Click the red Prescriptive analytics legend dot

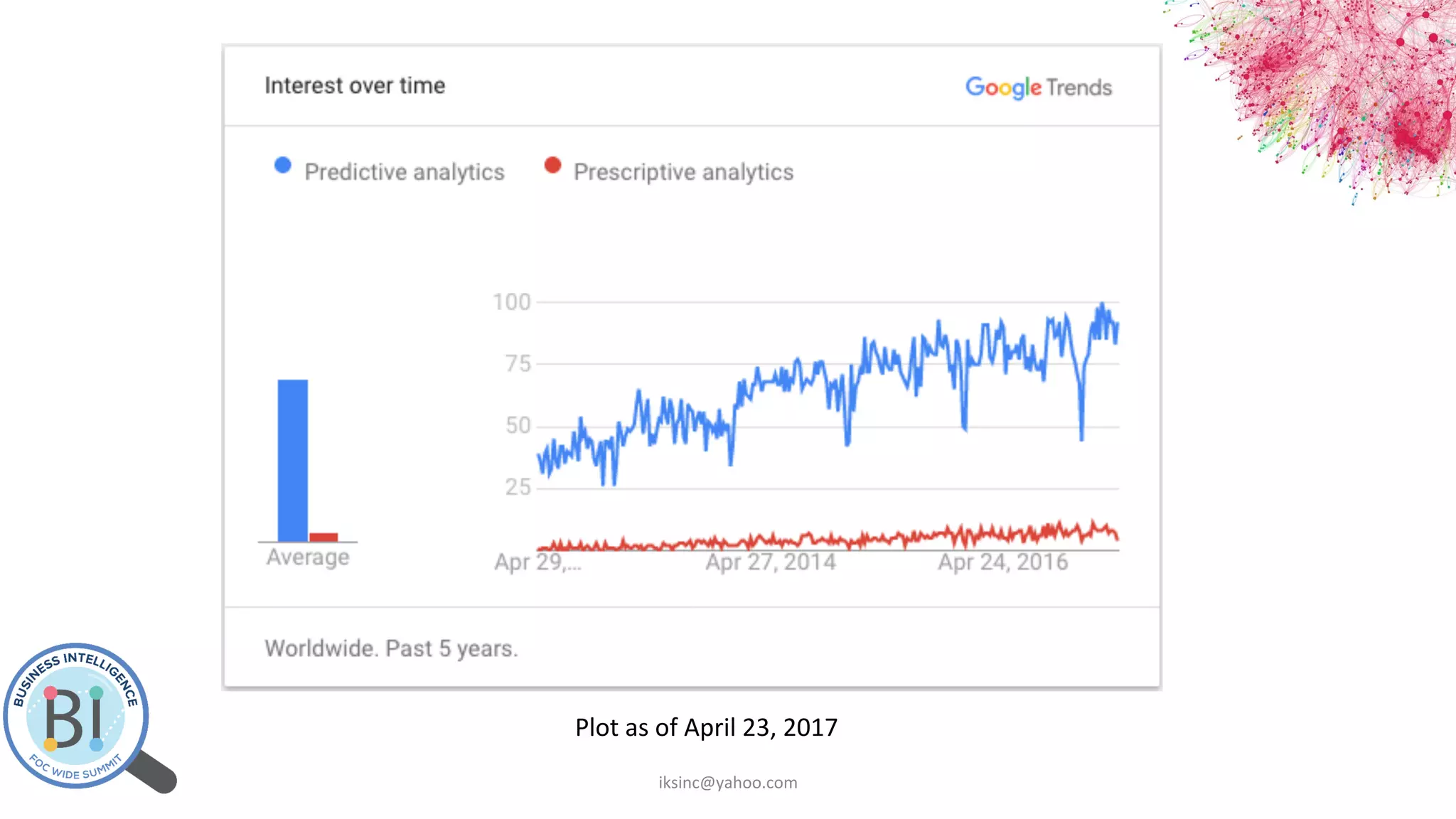coord(552,166)
